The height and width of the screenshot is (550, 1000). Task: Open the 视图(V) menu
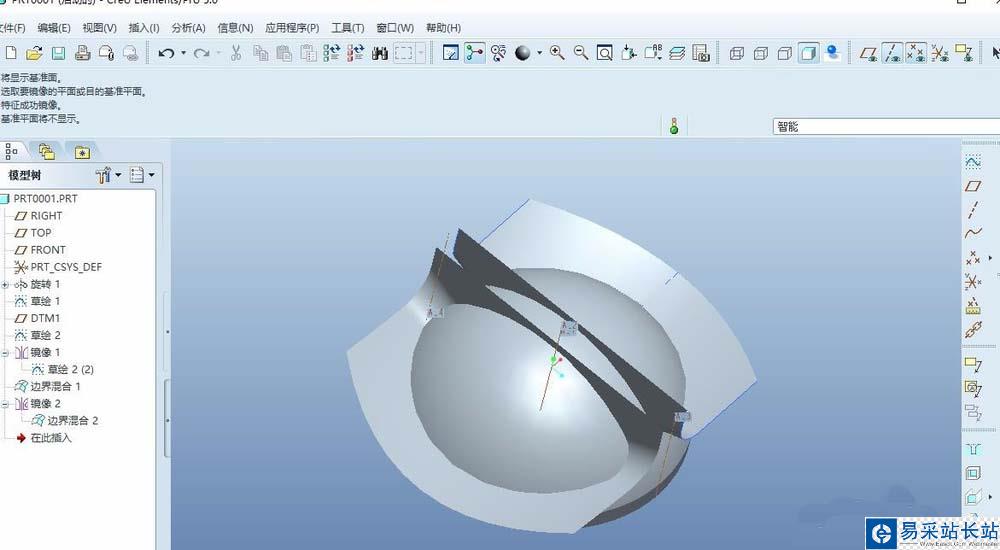(99, 28)
